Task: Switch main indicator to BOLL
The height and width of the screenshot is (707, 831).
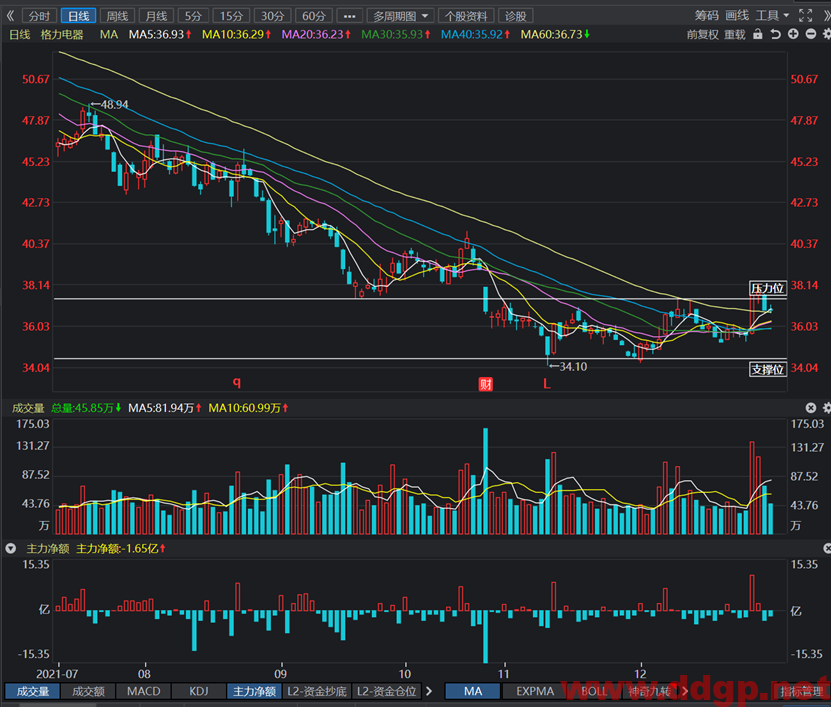Action: pyautogui.click(x=594, y=691)
